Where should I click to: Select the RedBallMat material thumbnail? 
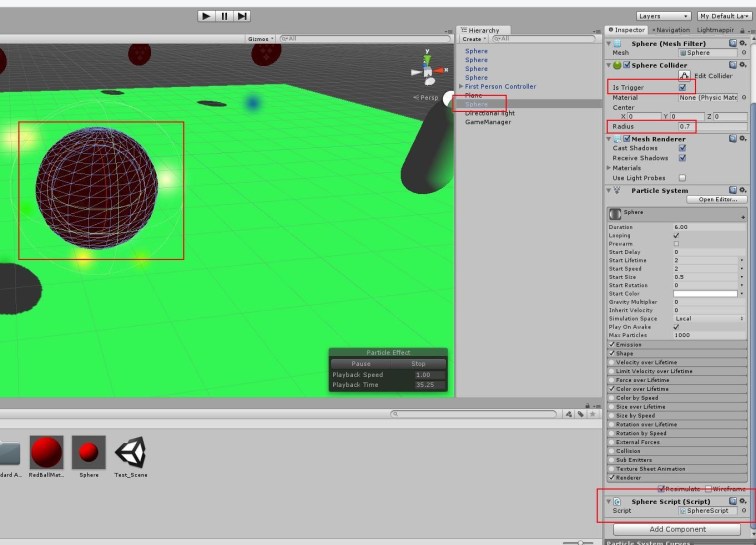point(46,453)
